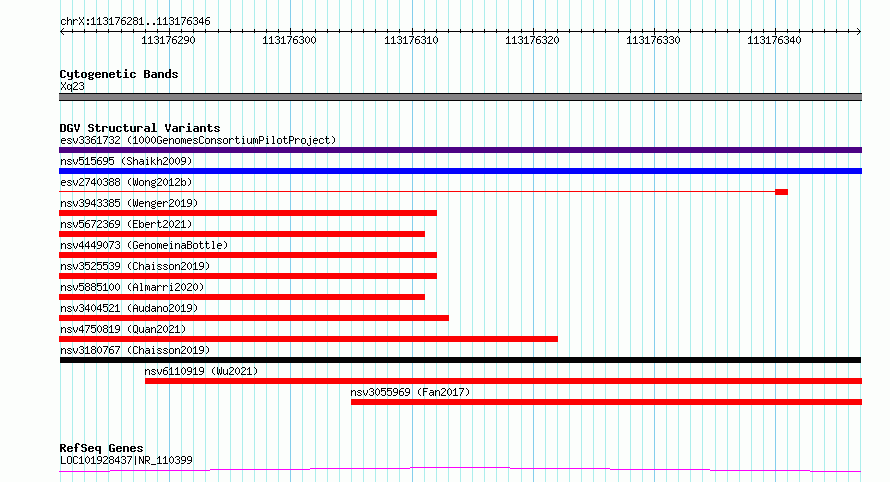This screenshot has height=482, width=890.
Task: Select variant label nsv3943385 (Wenger2019)
Action: tap(129, 203)
